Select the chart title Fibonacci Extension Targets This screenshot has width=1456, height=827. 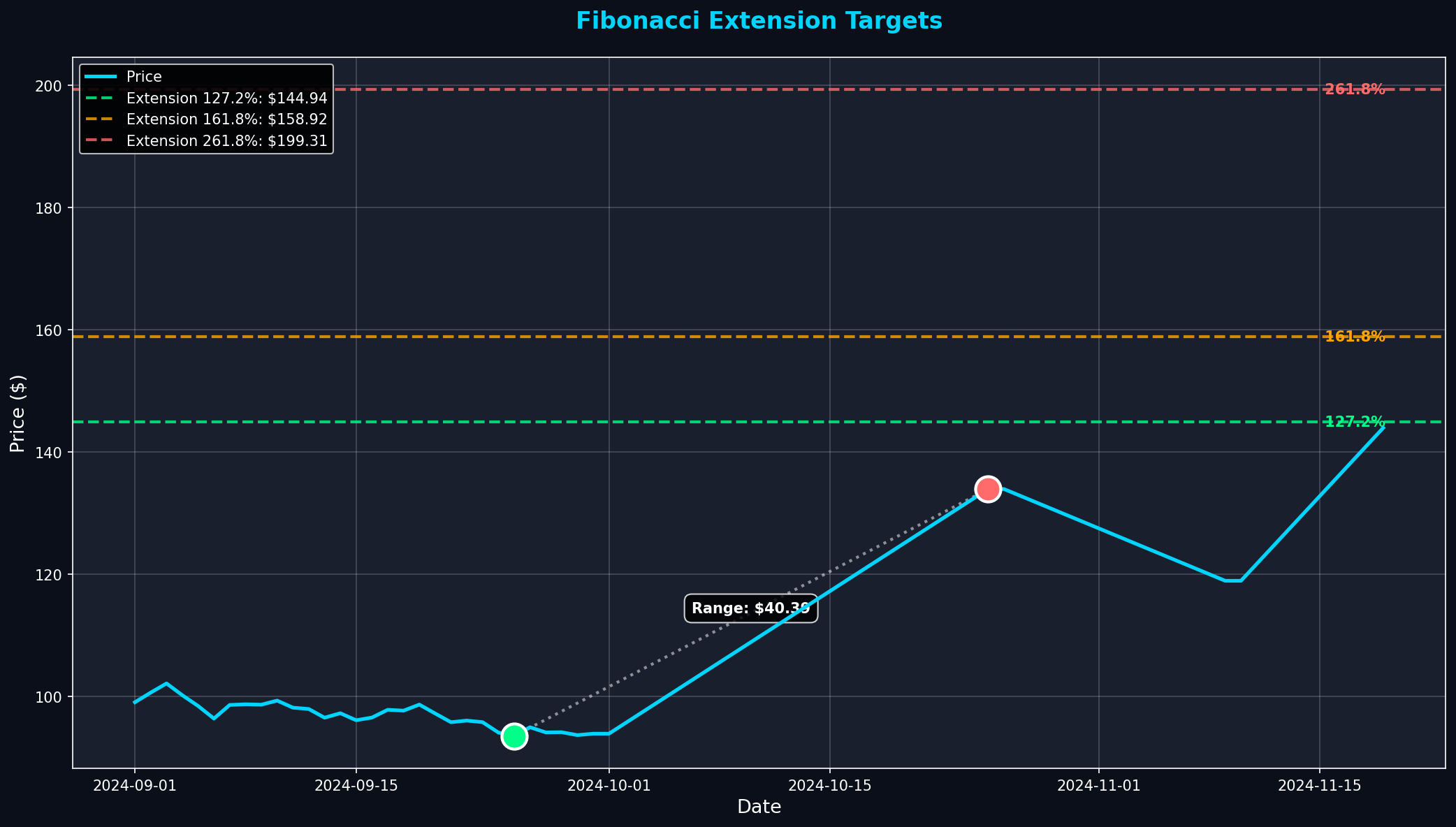759,20
